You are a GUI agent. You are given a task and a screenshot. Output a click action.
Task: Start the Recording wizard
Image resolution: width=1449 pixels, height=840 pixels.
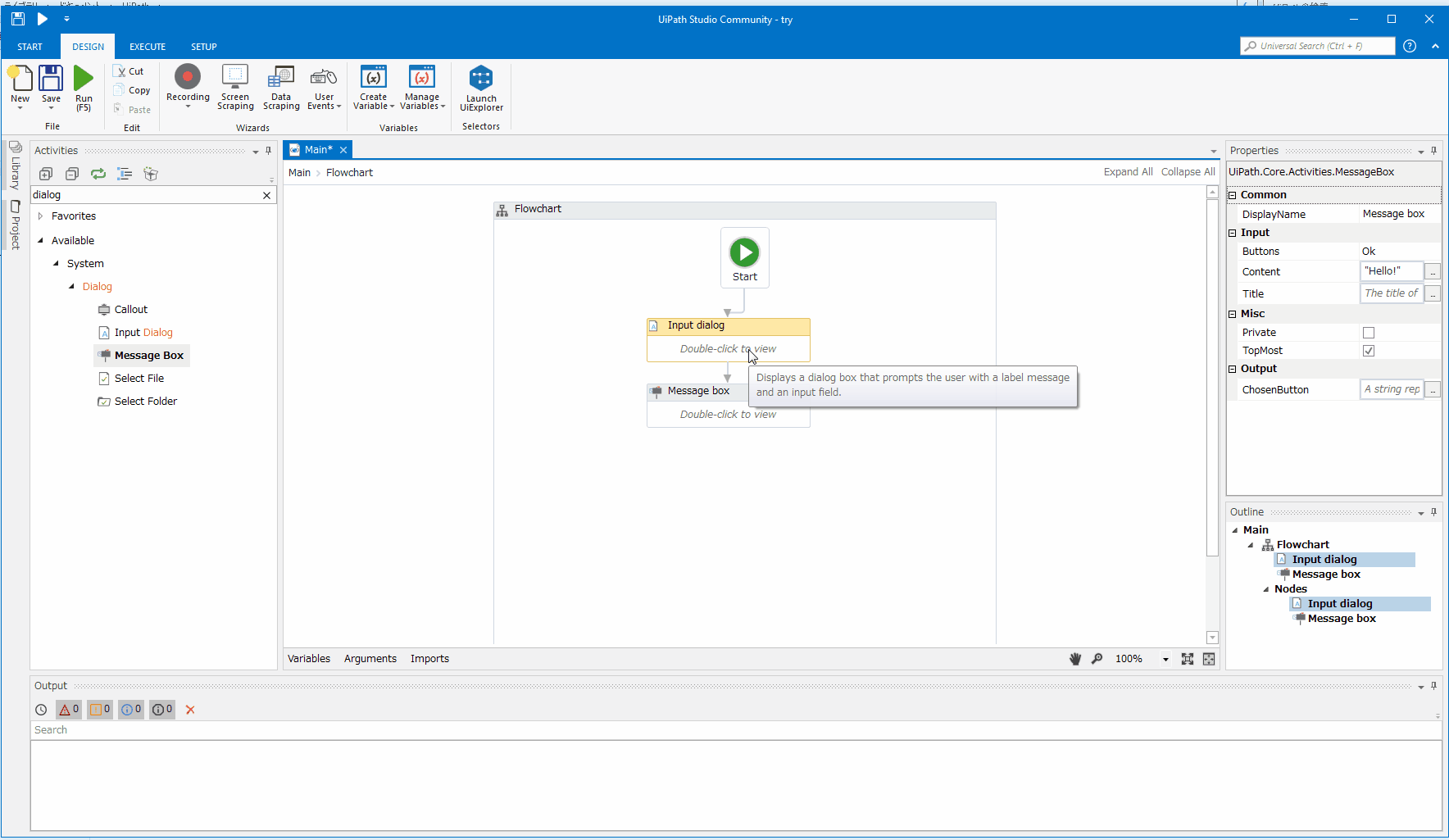(188, 85)
